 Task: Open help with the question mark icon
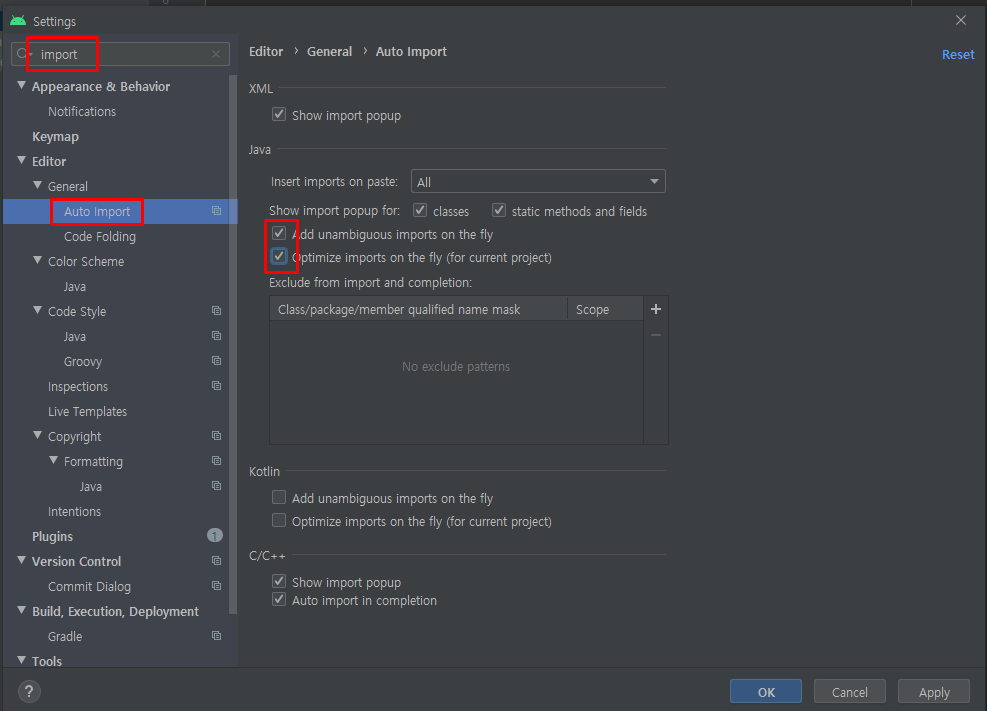[28, 691]
